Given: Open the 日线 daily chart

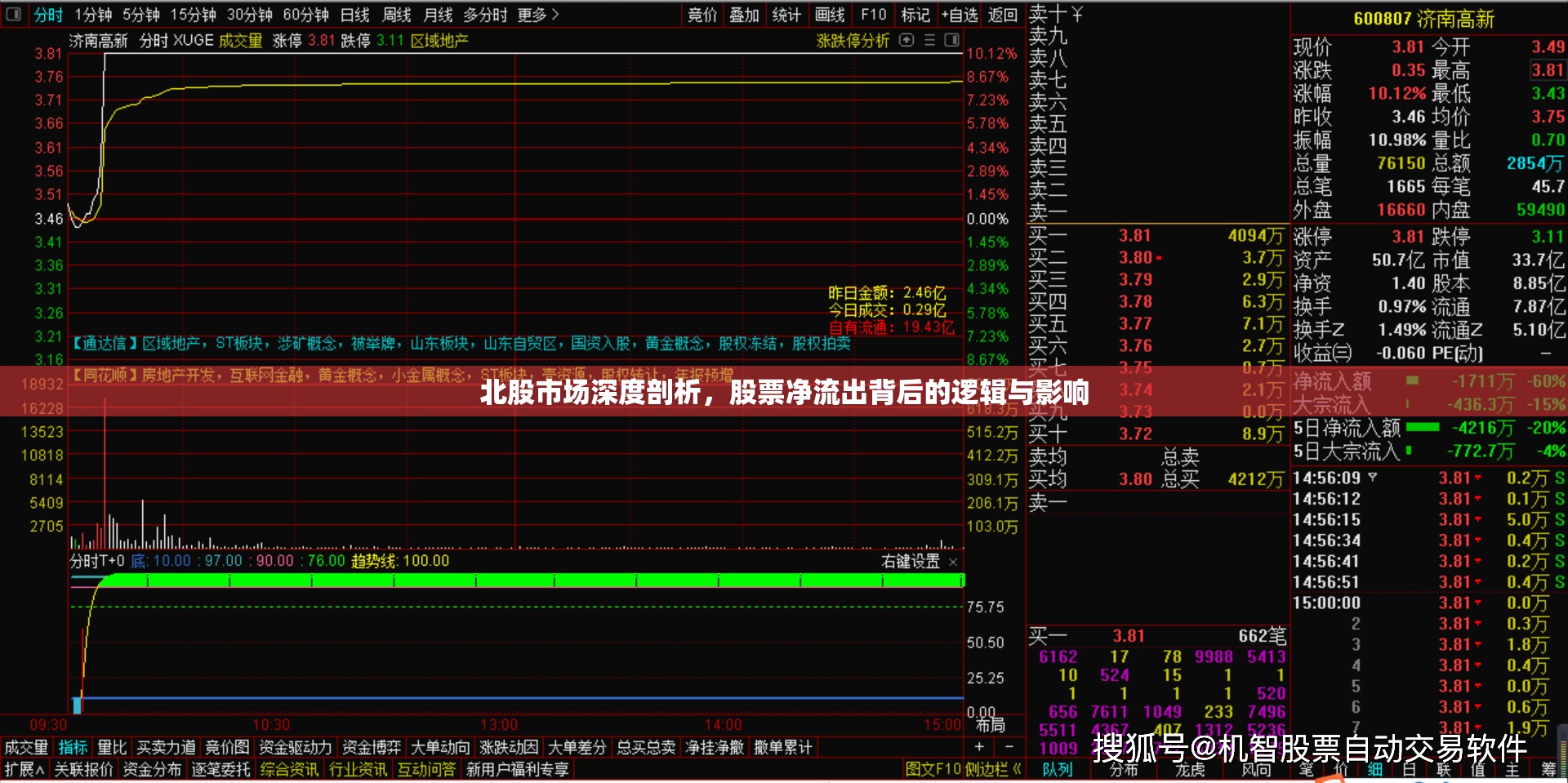Looking at the screenshot, I should [x=354, y=15].
